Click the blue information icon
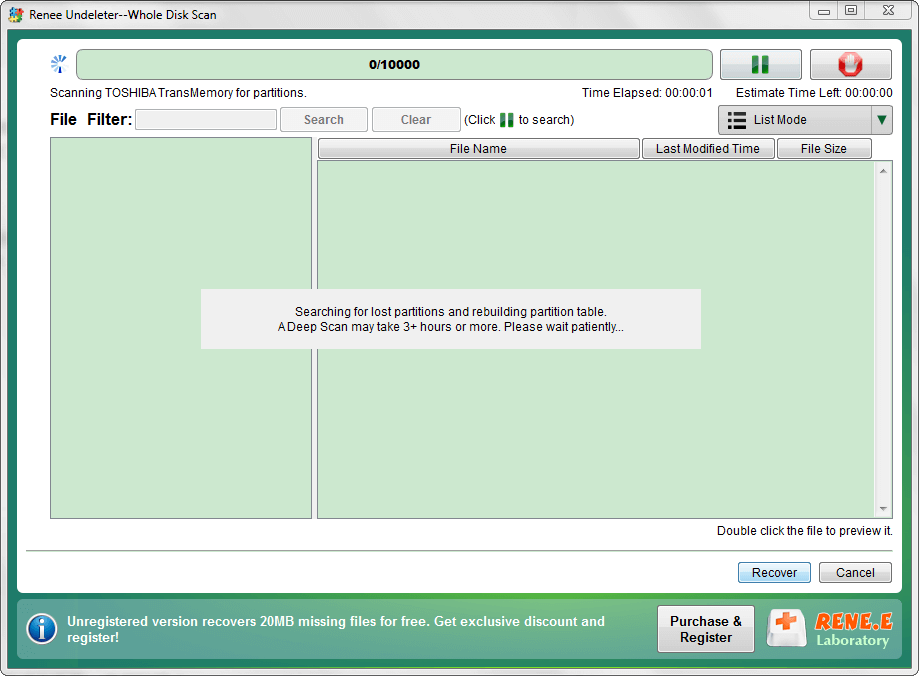 point(42,629)
